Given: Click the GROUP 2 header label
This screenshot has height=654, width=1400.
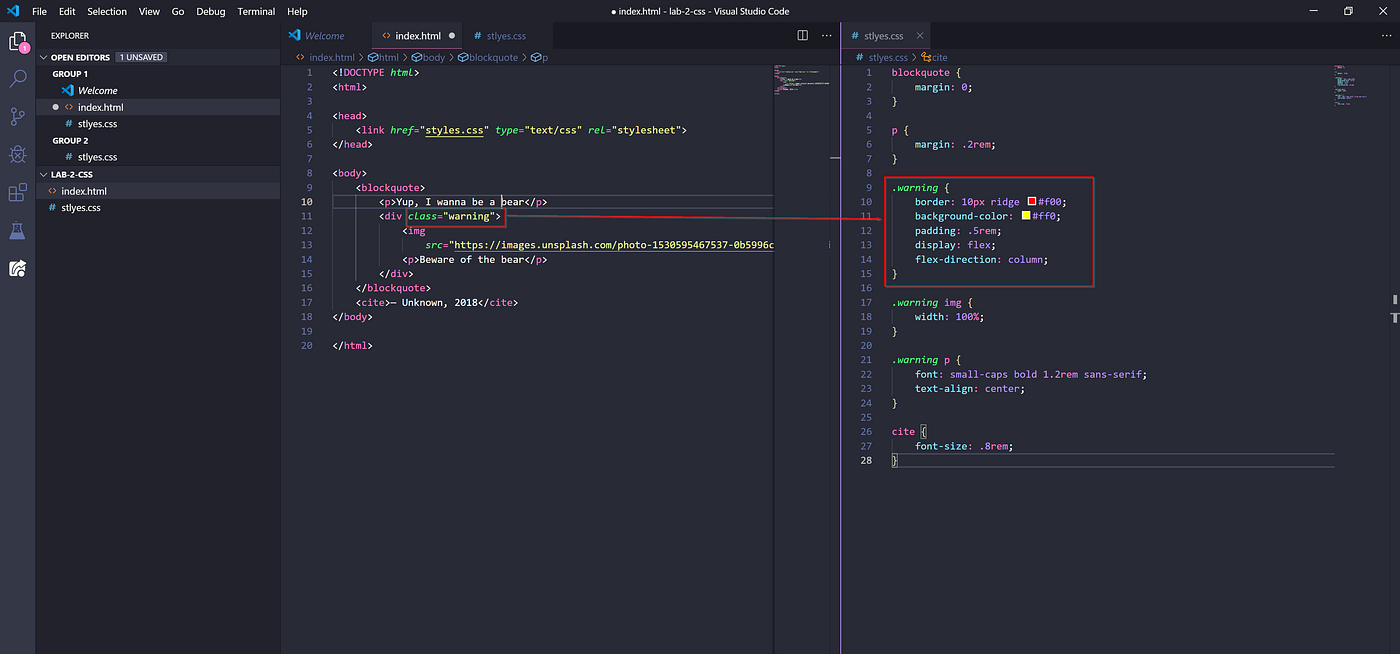Looking at the screenshot, I should click(x=70, y=141).
